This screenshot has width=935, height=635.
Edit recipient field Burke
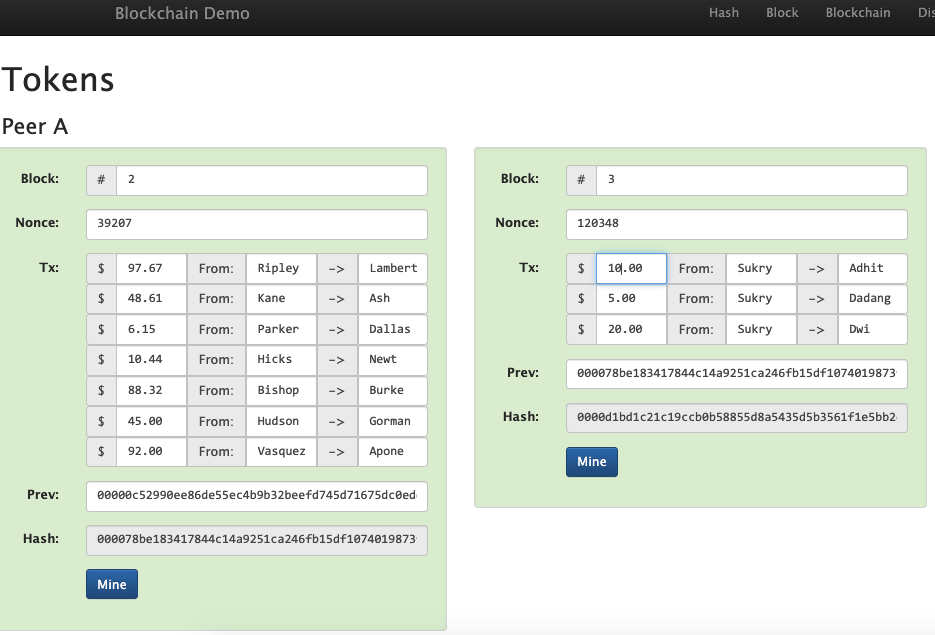393,391
